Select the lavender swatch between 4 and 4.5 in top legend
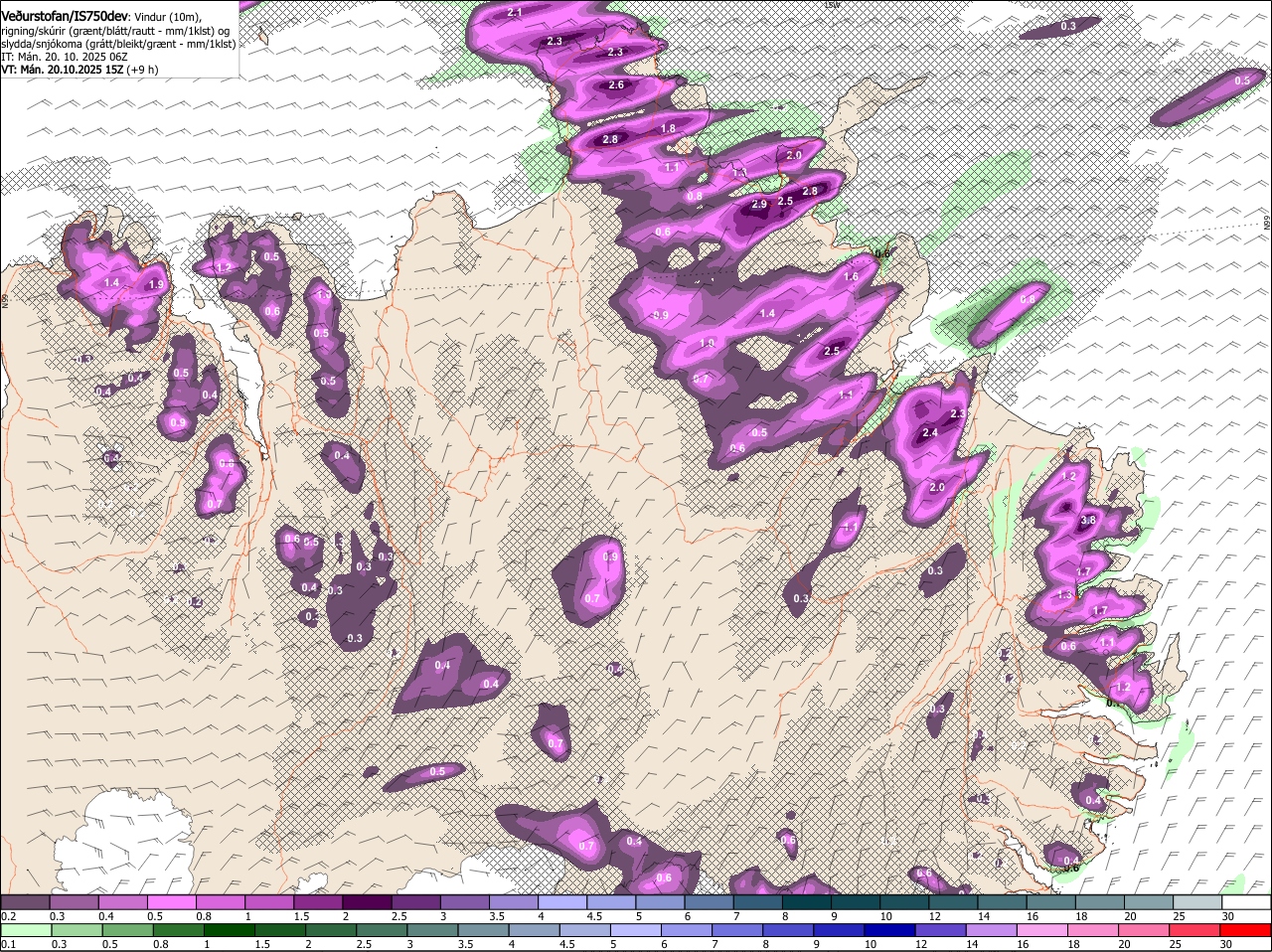The width and height of the screenshot is (1272, 952). 562,902
